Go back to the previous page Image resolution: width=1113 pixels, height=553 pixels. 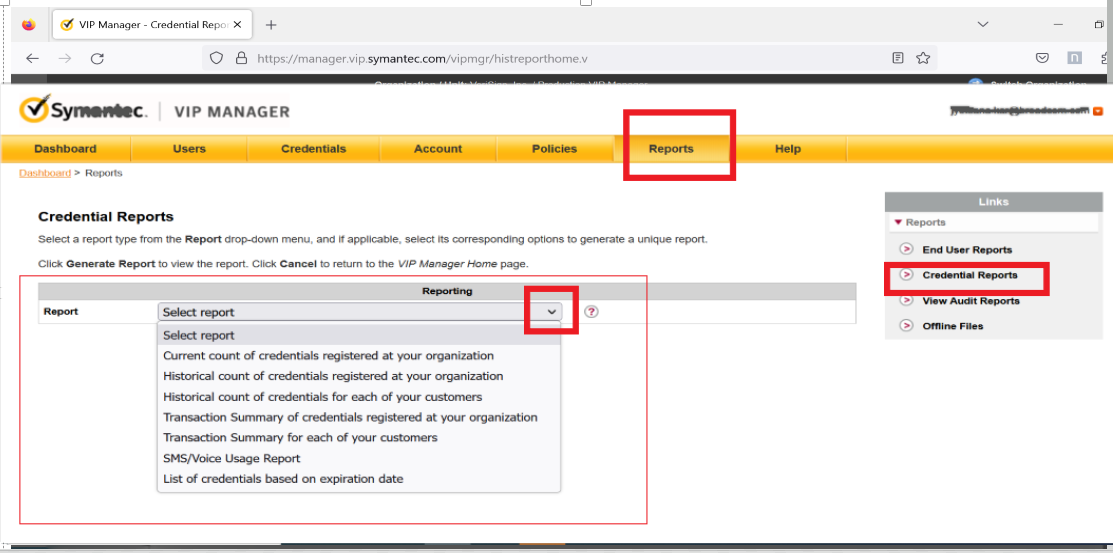coord(33,58)
